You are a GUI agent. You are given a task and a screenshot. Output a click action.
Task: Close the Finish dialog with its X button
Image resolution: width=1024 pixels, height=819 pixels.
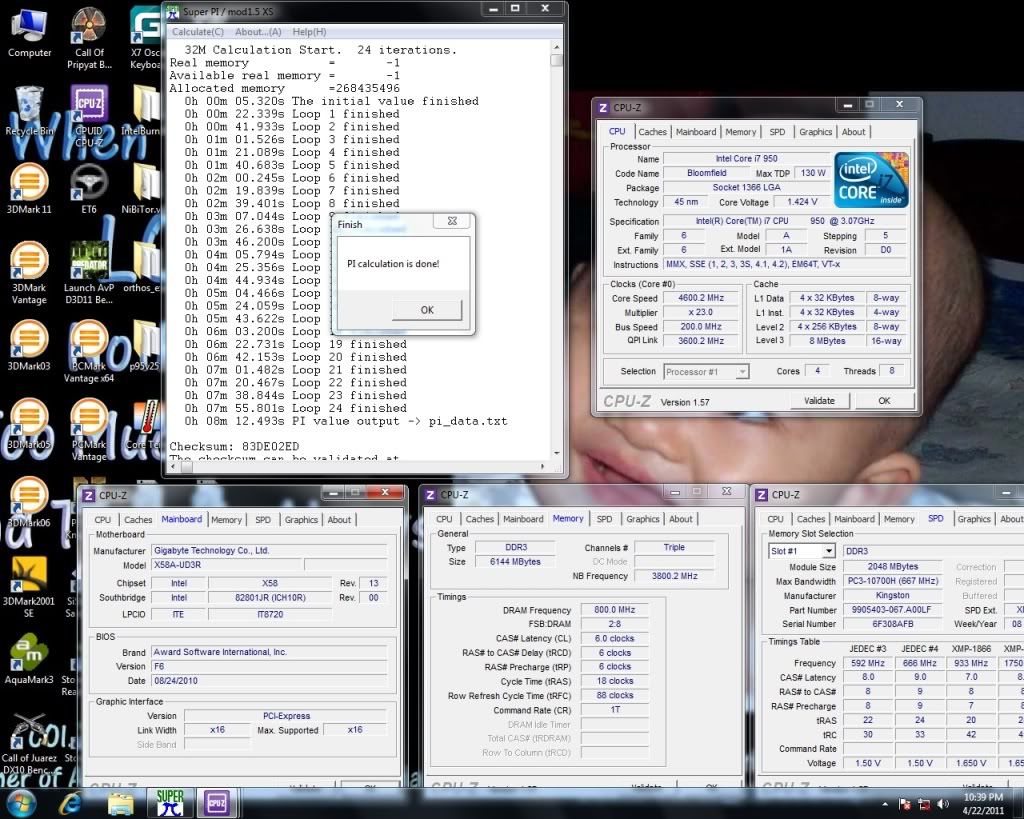click(452, 221)
